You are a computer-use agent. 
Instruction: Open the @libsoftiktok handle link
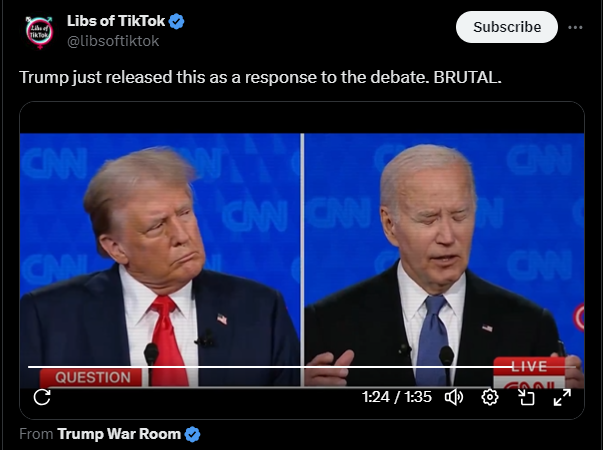[113, 41]
